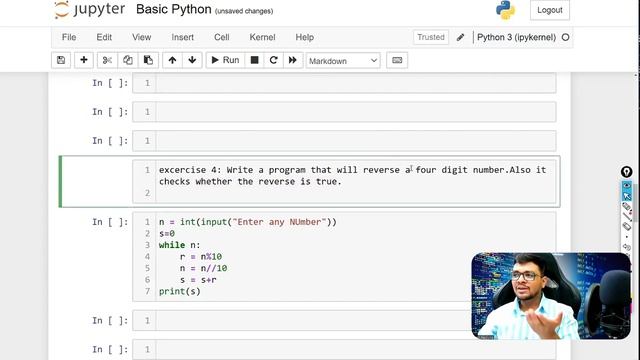The image size is (640, 360).
Task: Open the View menu
Action: [x=142, y=37]
